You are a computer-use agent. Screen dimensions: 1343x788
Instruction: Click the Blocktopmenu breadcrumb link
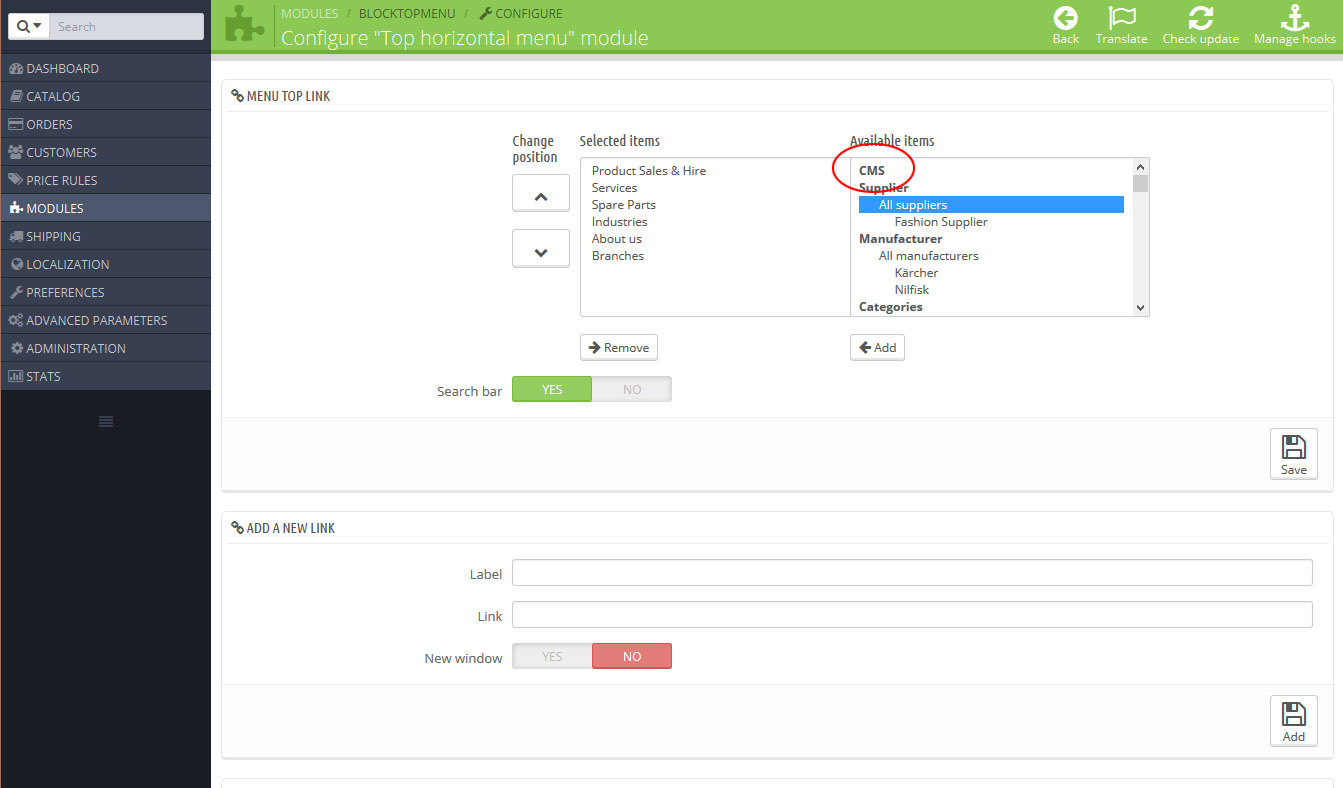407,13
